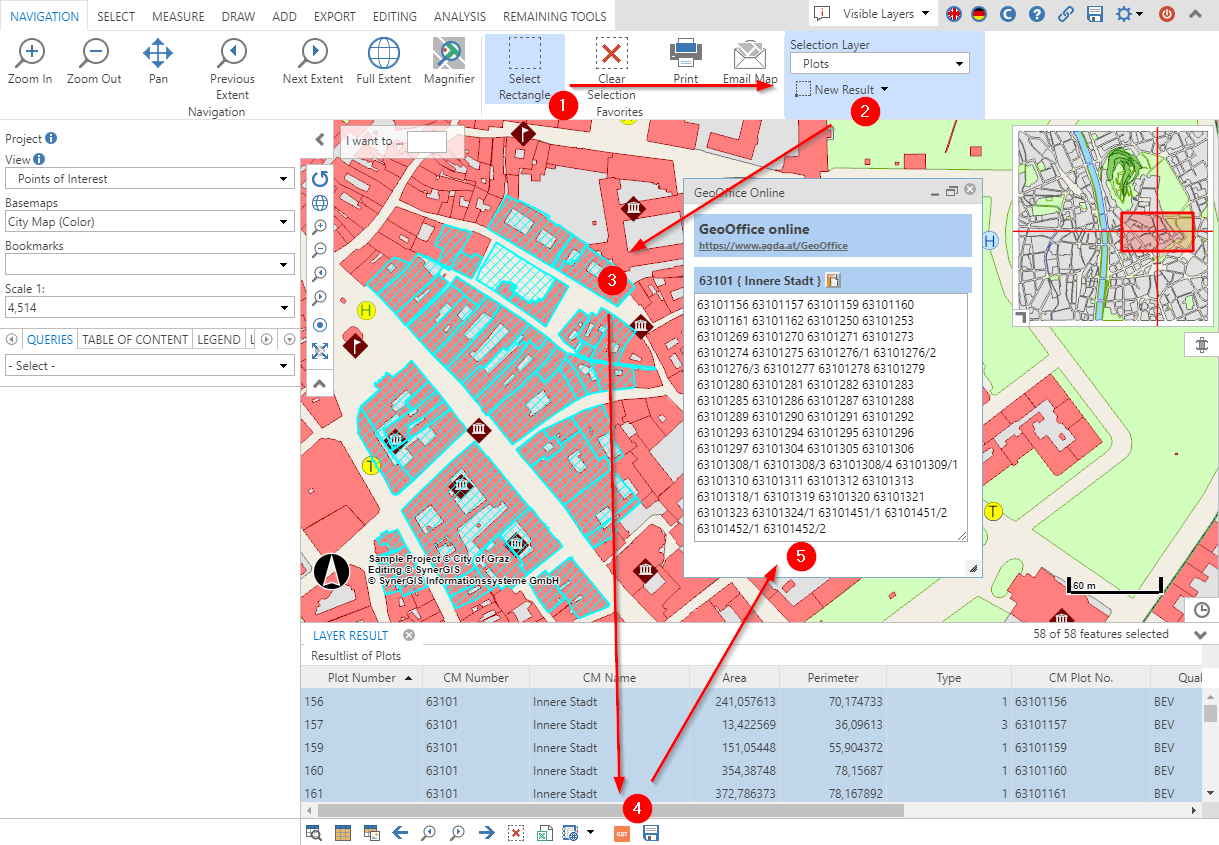The image size is (1219, 845).
Task: Click the refresh map icon on map toolbar
Action: [x=320, y=179]
